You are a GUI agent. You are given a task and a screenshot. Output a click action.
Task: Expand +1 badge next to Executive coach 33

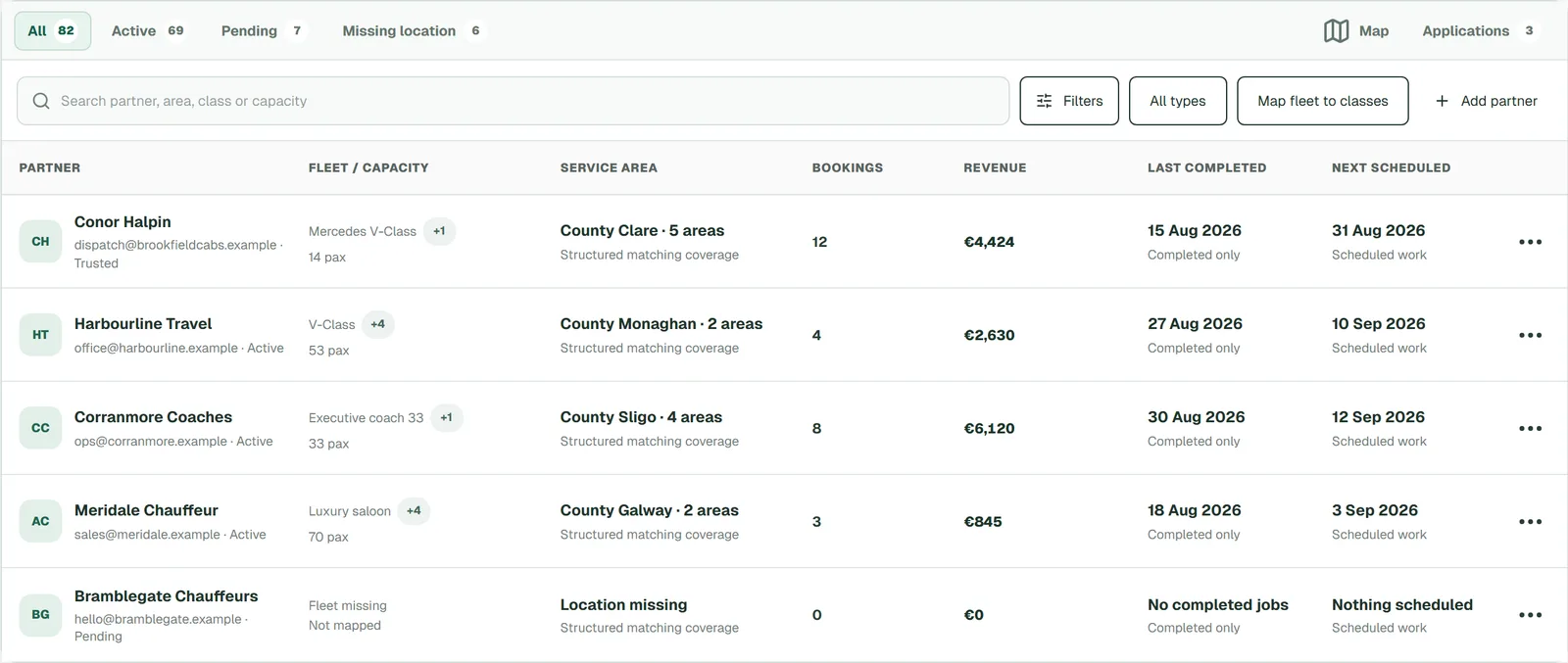tap(446, 417)
